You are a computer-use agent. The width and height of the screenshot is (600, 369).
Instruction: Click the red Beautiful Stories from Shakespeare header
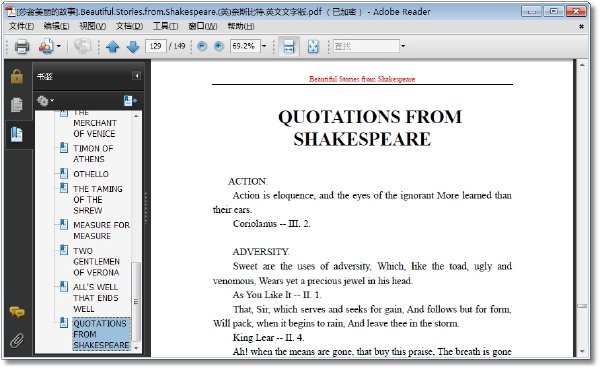[362, 79]
